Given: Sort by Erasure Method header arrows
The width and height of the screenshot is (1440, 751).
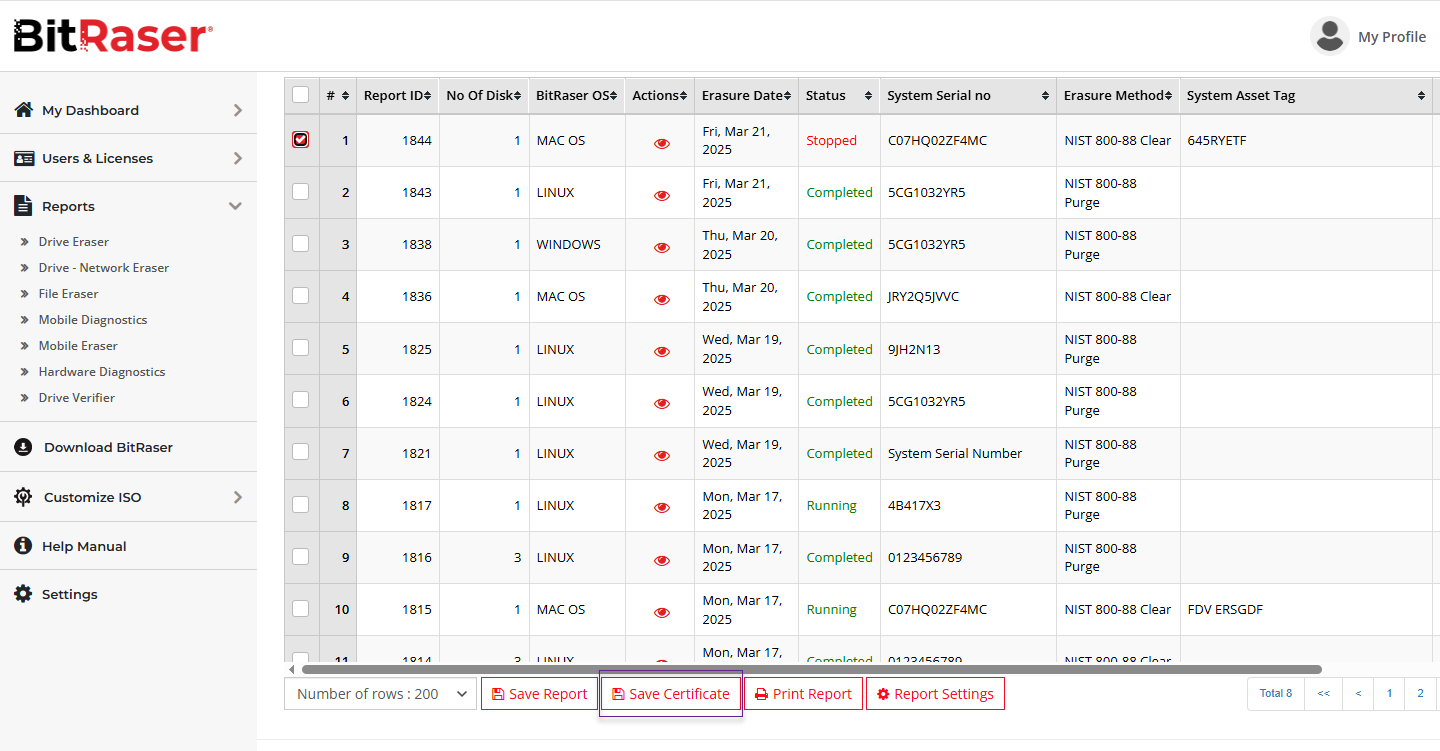Looking at the screenshot, I should (1168, 96).
